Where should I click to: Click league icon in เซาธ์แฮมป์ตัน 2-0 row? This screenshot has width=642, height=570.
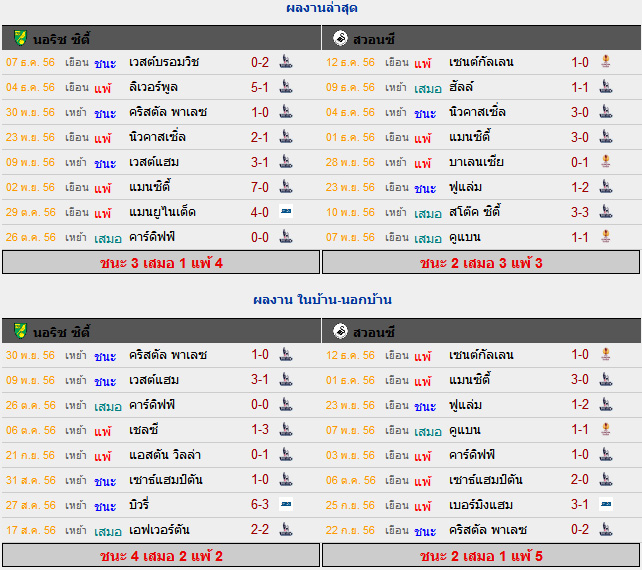pyautogui.click(x=606, y=479)
